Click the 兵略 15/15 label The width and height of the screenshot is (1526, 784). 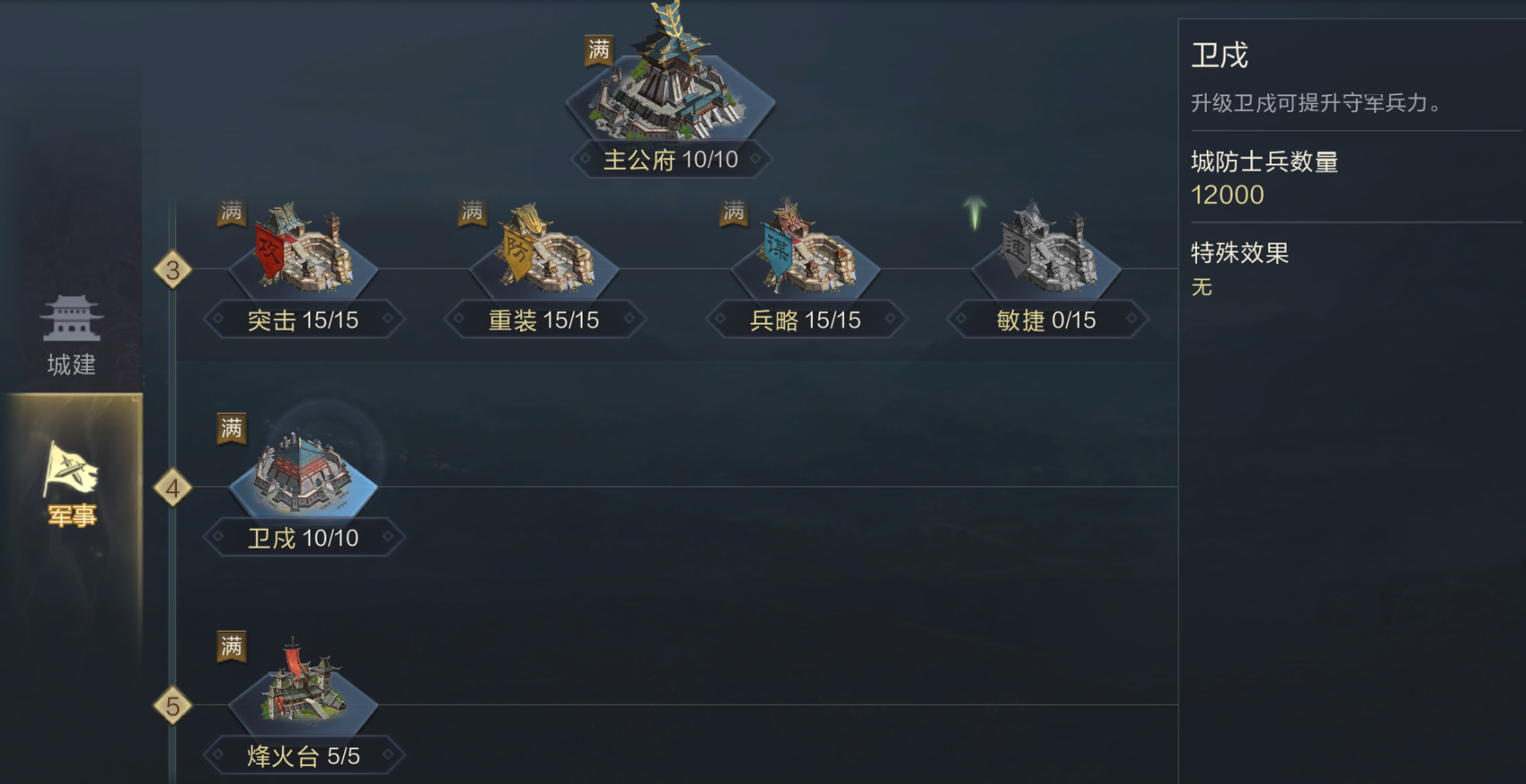pyautogui.click(x=806, y=320)
